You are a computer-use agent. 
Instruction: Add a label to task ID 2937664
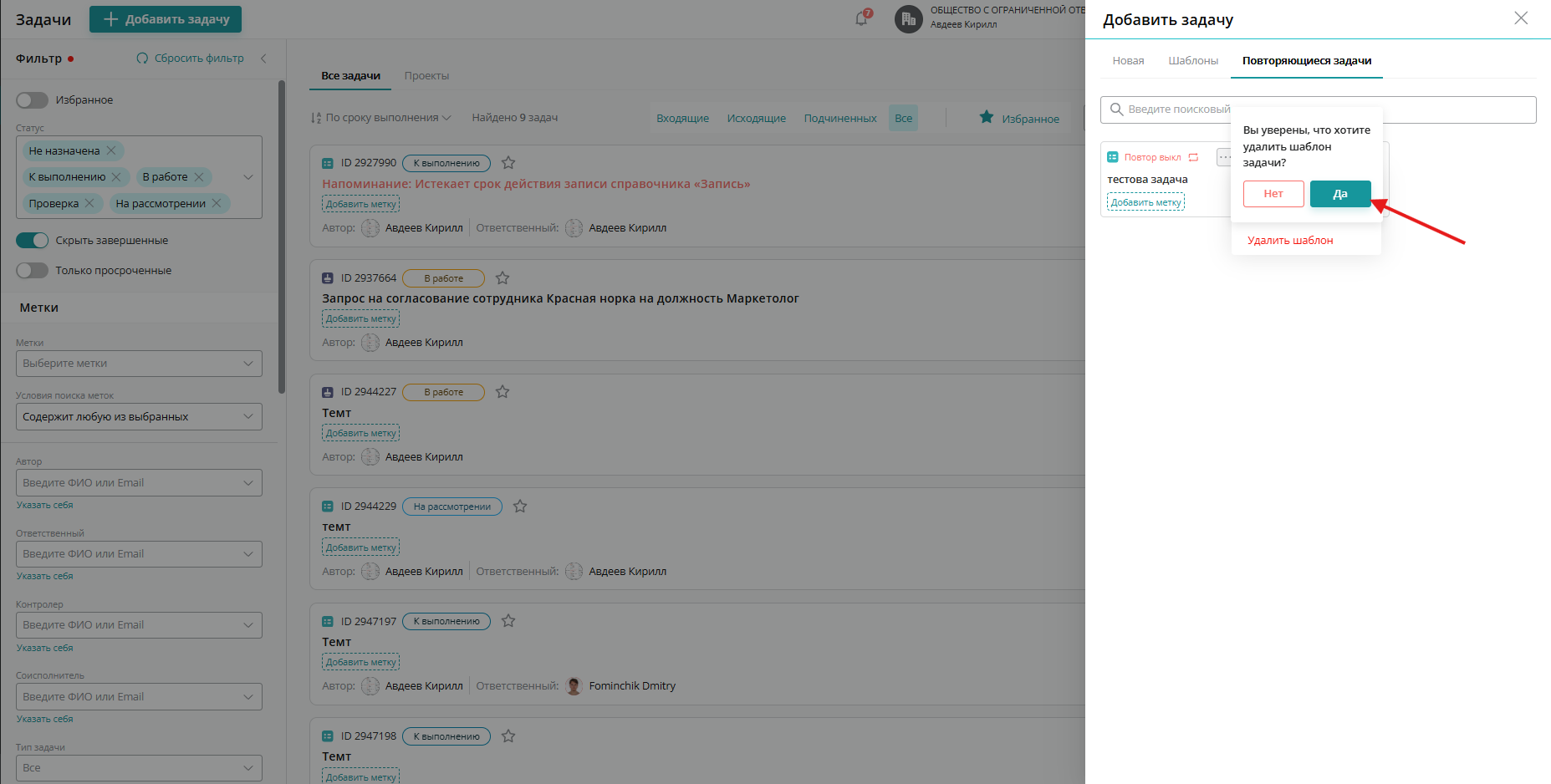[360, 319]
